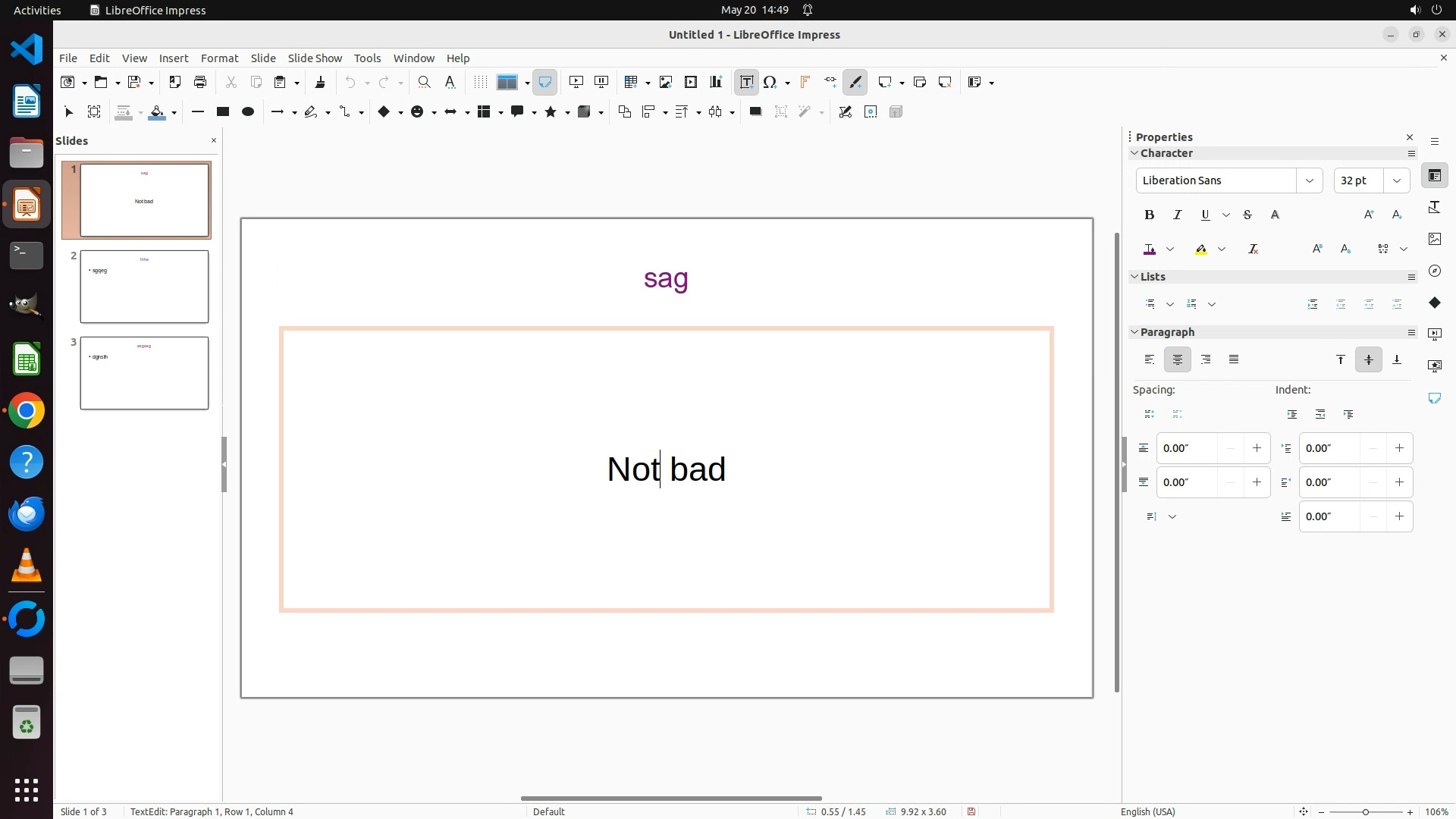Open the Format menu
Image resolution: width=1456 pixels, height=819 pixels.
(x=219, y=58)
